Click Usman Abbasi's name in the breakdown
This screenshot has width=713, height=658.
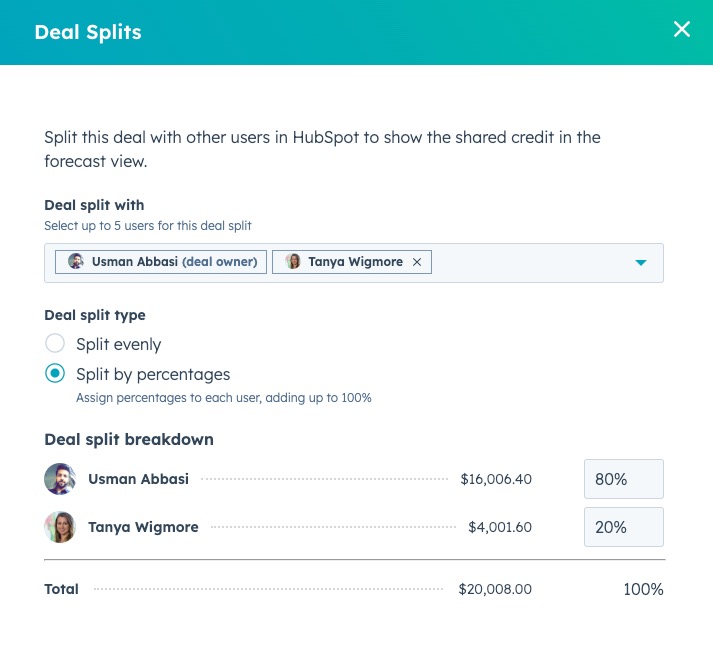tap(138, 479)
